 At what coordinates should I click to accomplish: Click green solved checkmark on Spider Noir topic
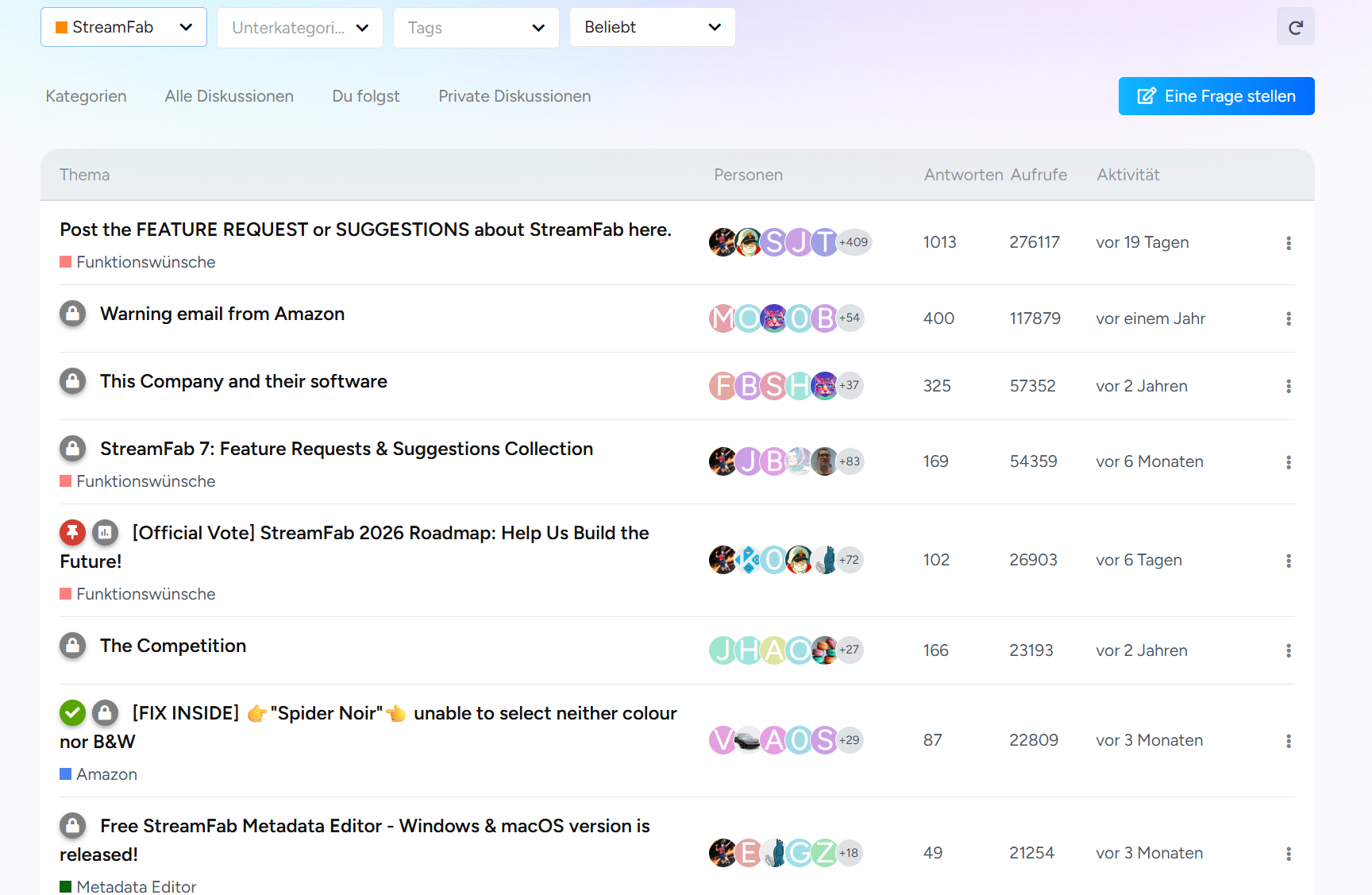click(72, 713)
